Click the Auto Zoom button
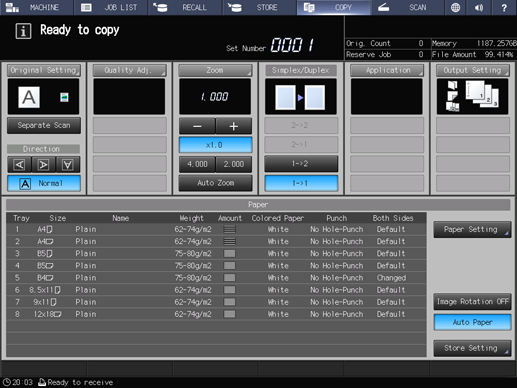This screenshot has width=517, height=388. coord(215,183)
